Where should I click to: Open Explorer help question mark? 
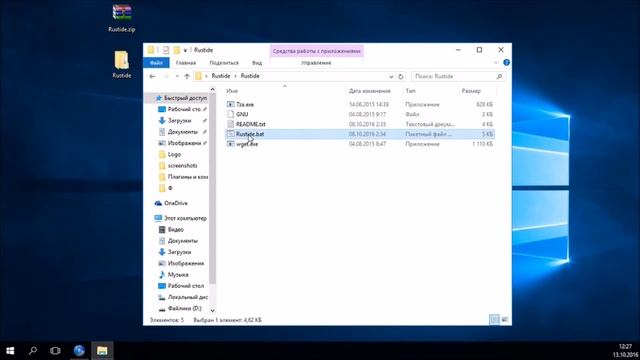tap(507, 62)
